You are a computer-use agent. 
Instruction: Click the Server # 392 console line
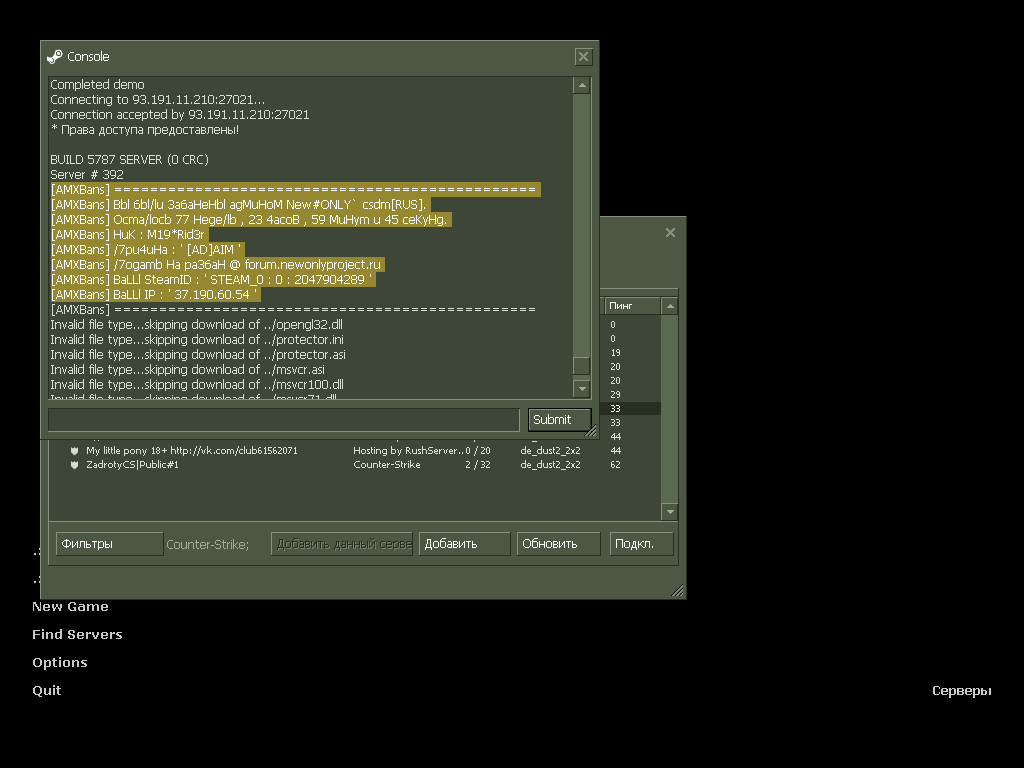[87, 174]
